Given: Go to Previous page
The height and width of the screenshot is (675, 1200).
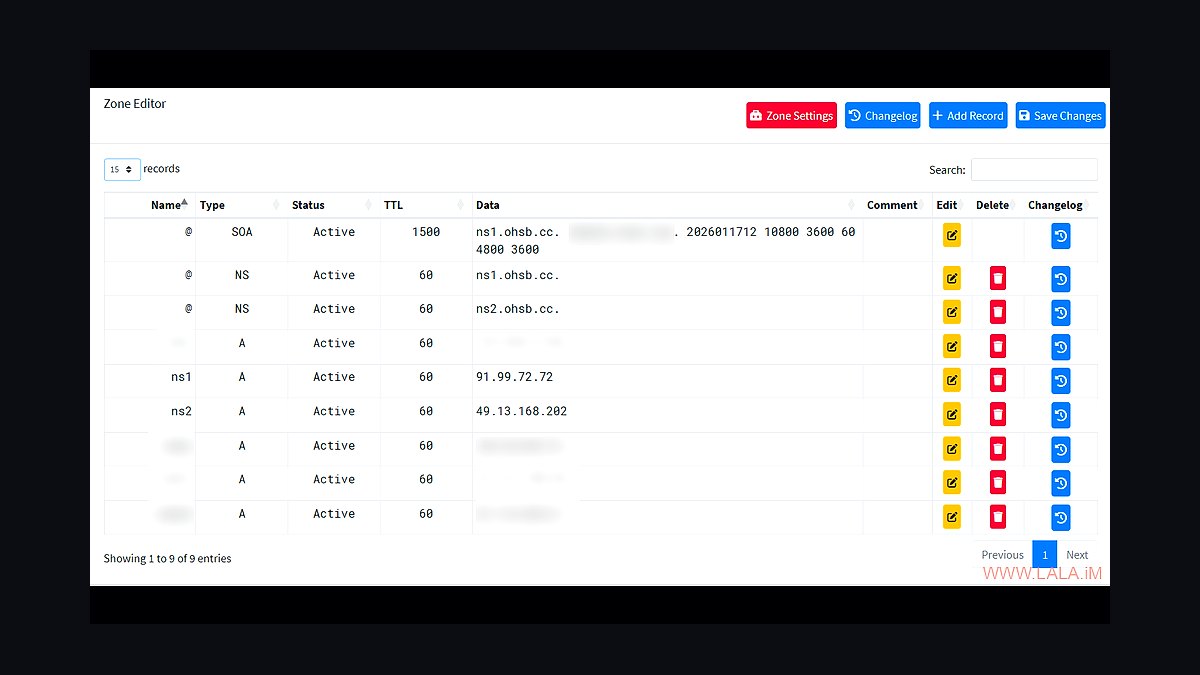Looking at the screenshot, I should pos(1002,555).
